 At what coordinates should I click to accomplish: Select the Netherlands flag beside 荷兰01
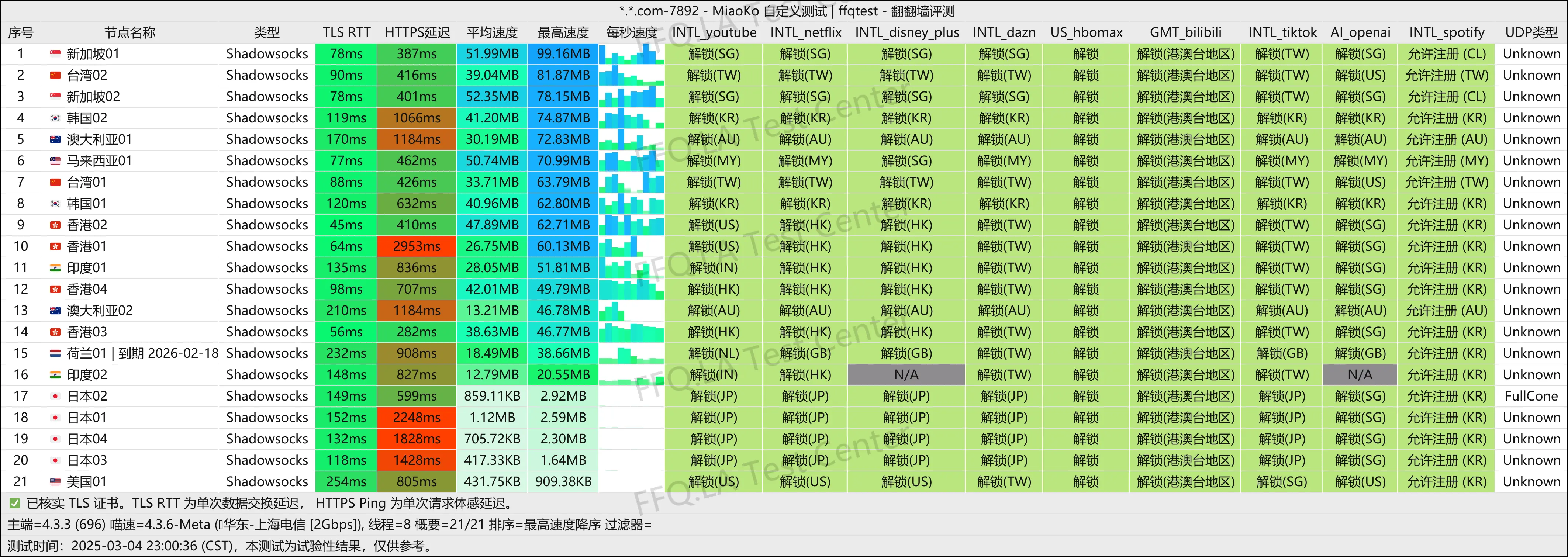[55, 353]
